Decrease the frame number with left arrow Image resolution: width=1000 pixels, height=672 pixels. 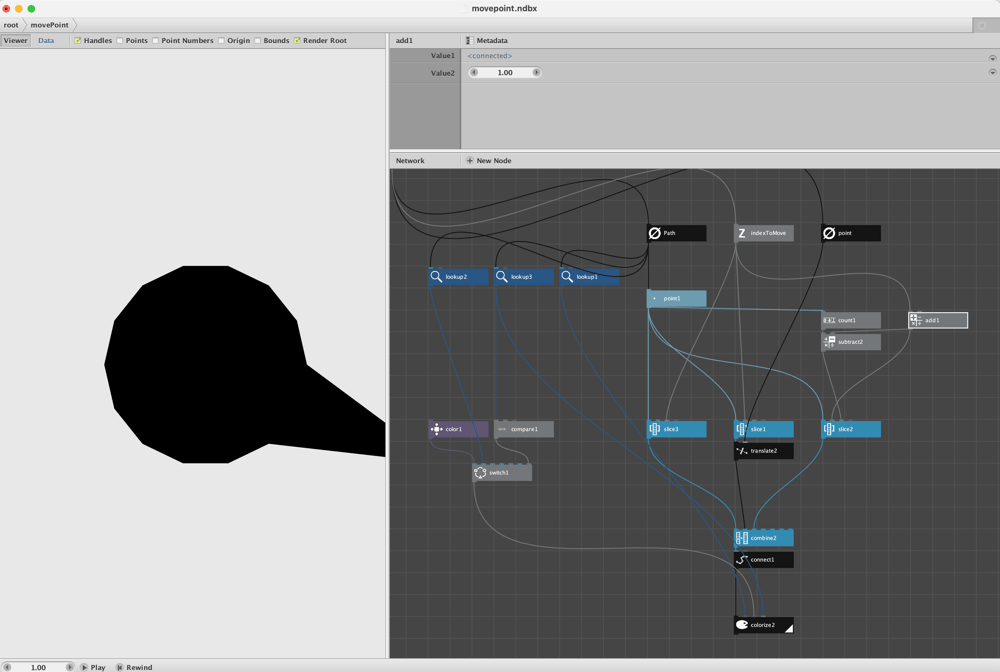[x=7, y=667]
